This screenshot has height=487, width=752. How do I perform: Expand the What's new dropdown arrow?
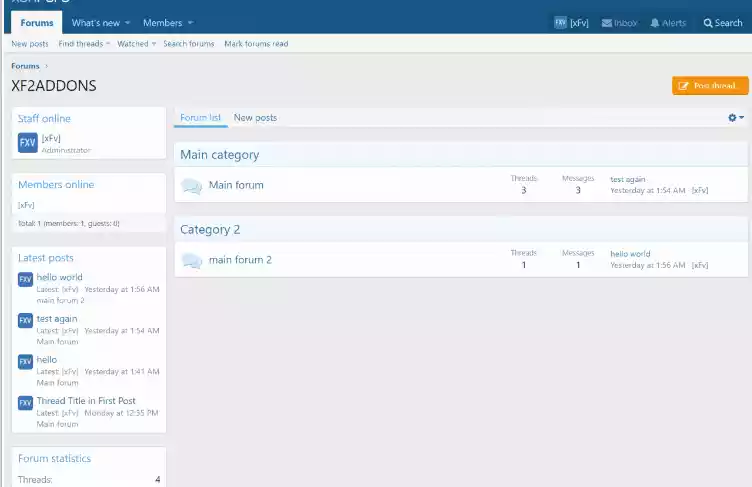[128, 23]
